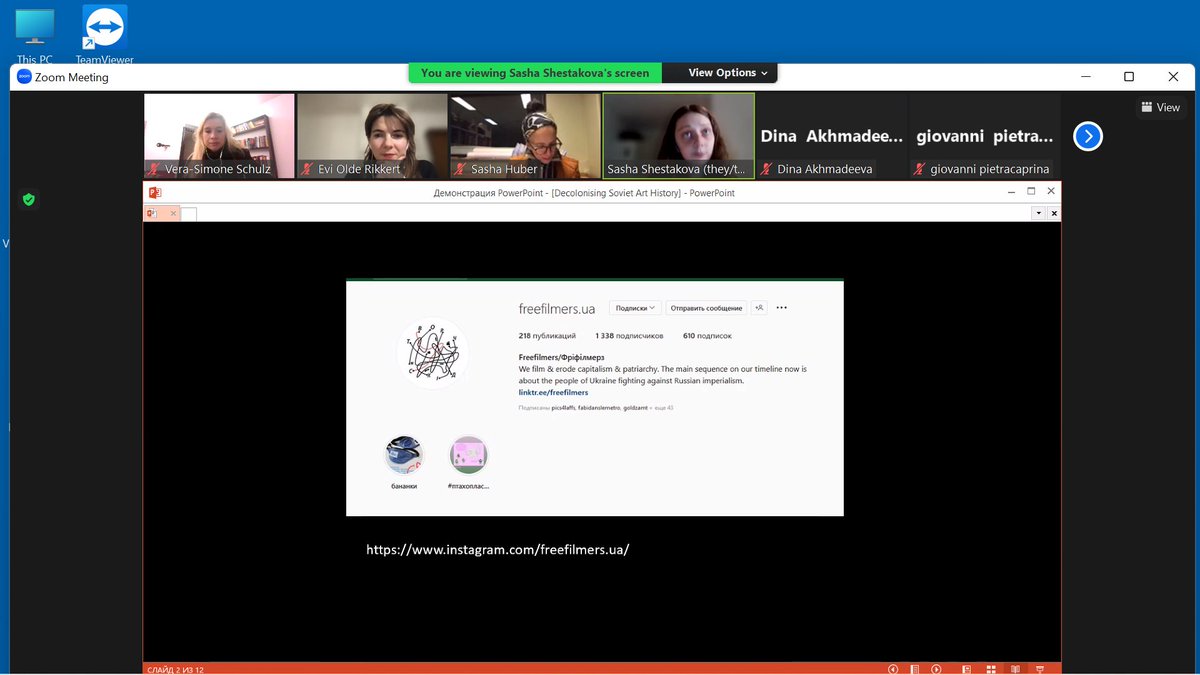
Task: Click the previous slide arrow in slideshow toolbar
Action: [x=893, y=669]
